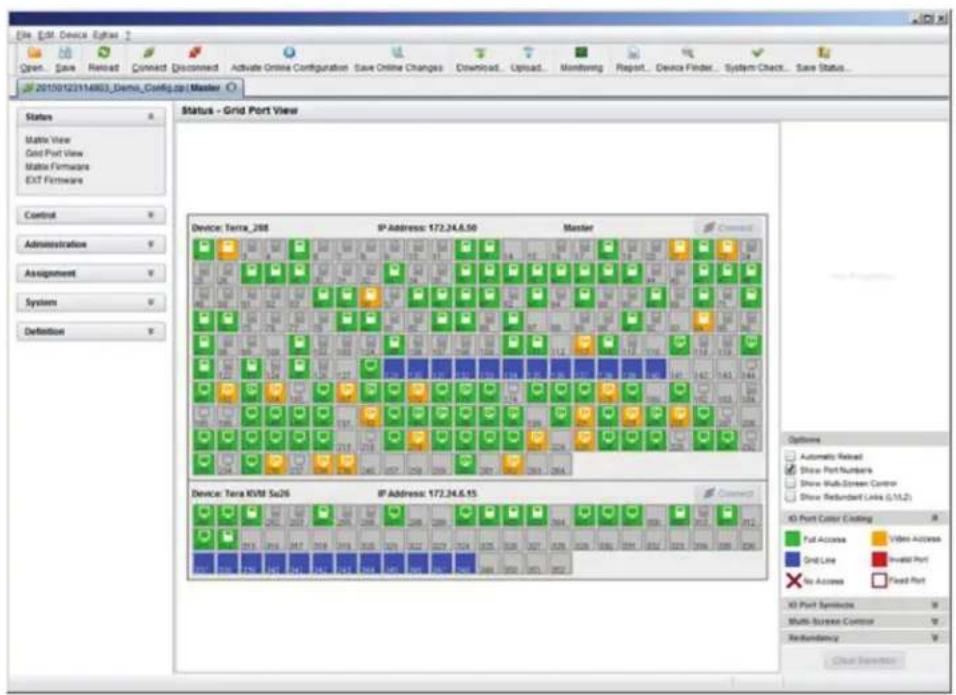956x695 pixels.
Task: Click the 'IP Address: 172.24.6.15' text
Action: pos(427,493)
